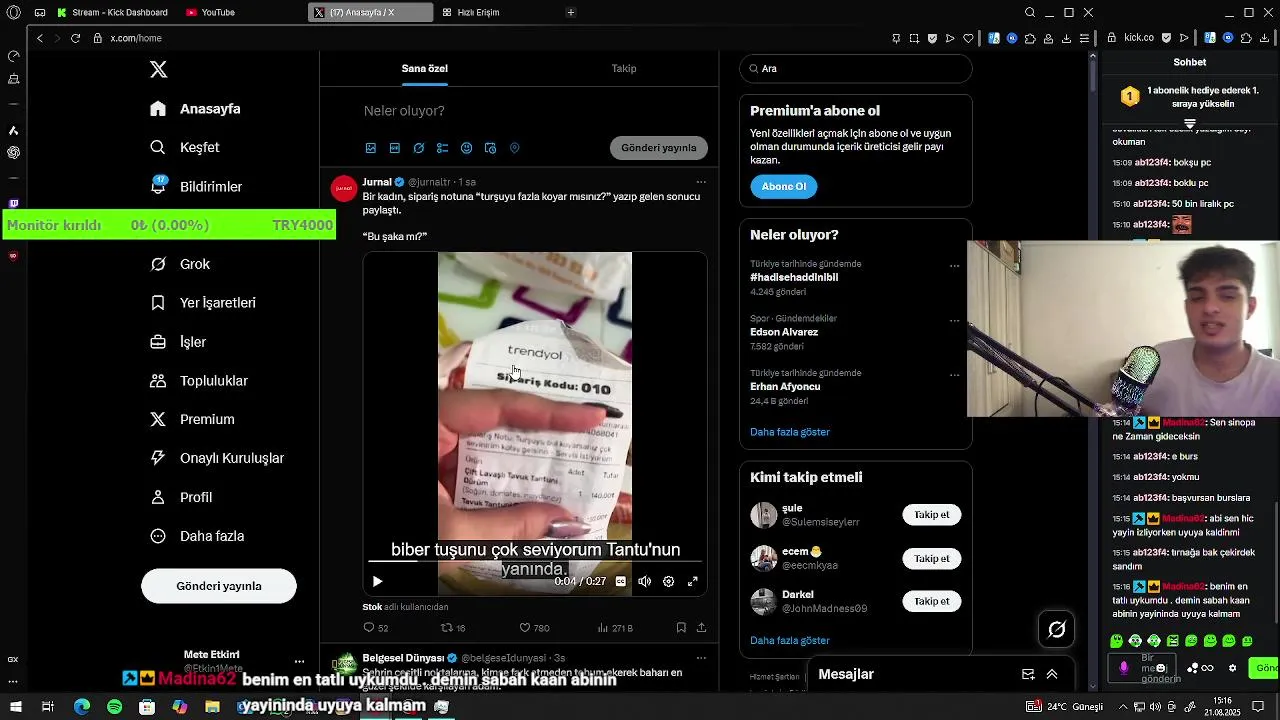
Task: Like the Jurnal post
Action: tap(534, 628)
